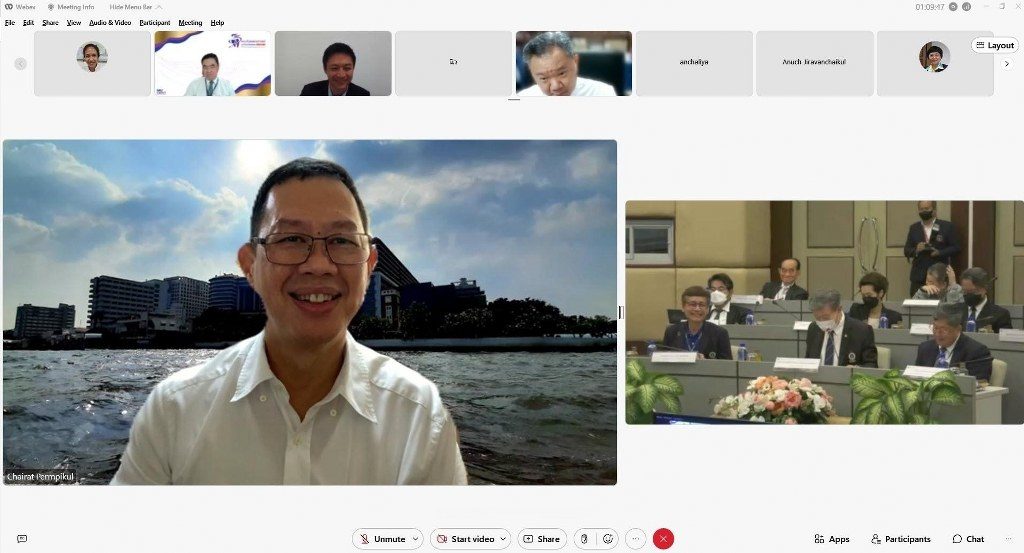The height and width of the screenshot is (553, 1024).
Task: Open more options ellipsis button
Action: tap(635, 539)
